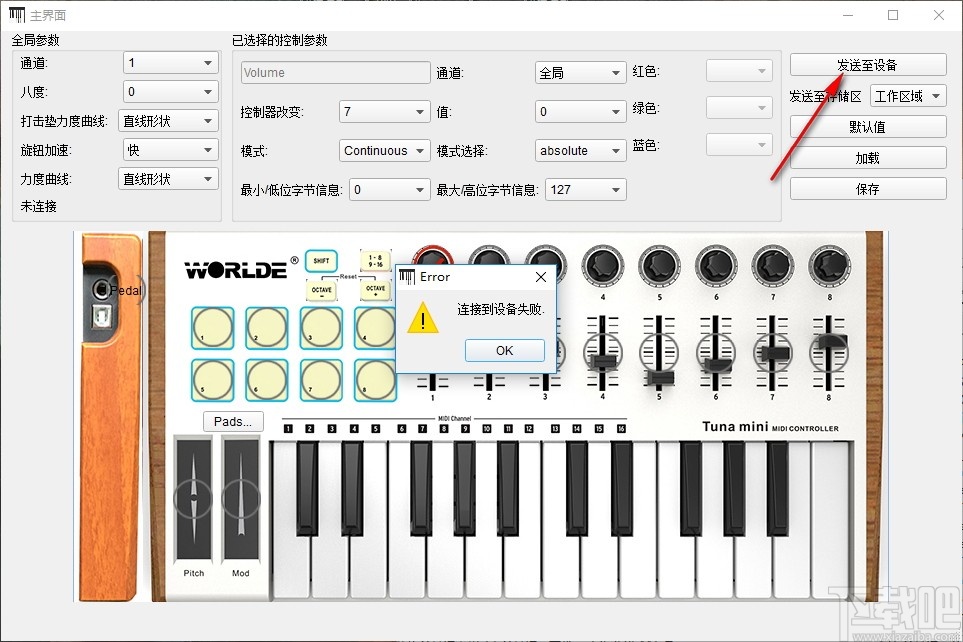Click the Pitch wheel

[192, 500]
